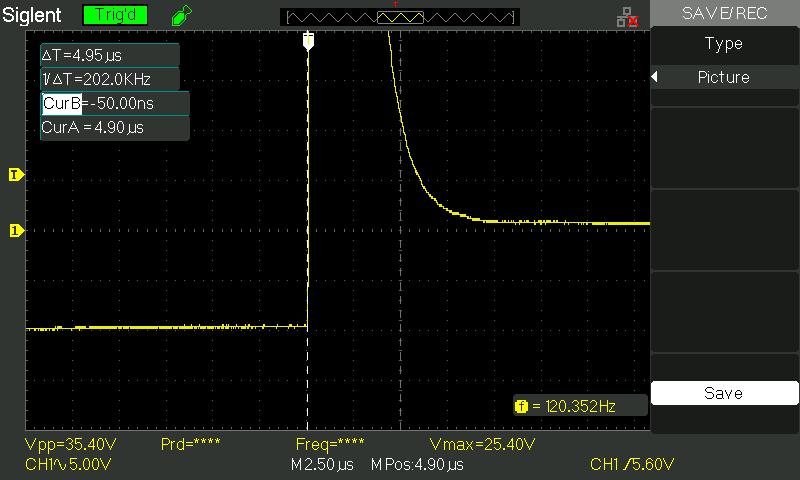Click the frequency counter f icon
The width and height of the screenshot is (800, 480).
(521, 406)
